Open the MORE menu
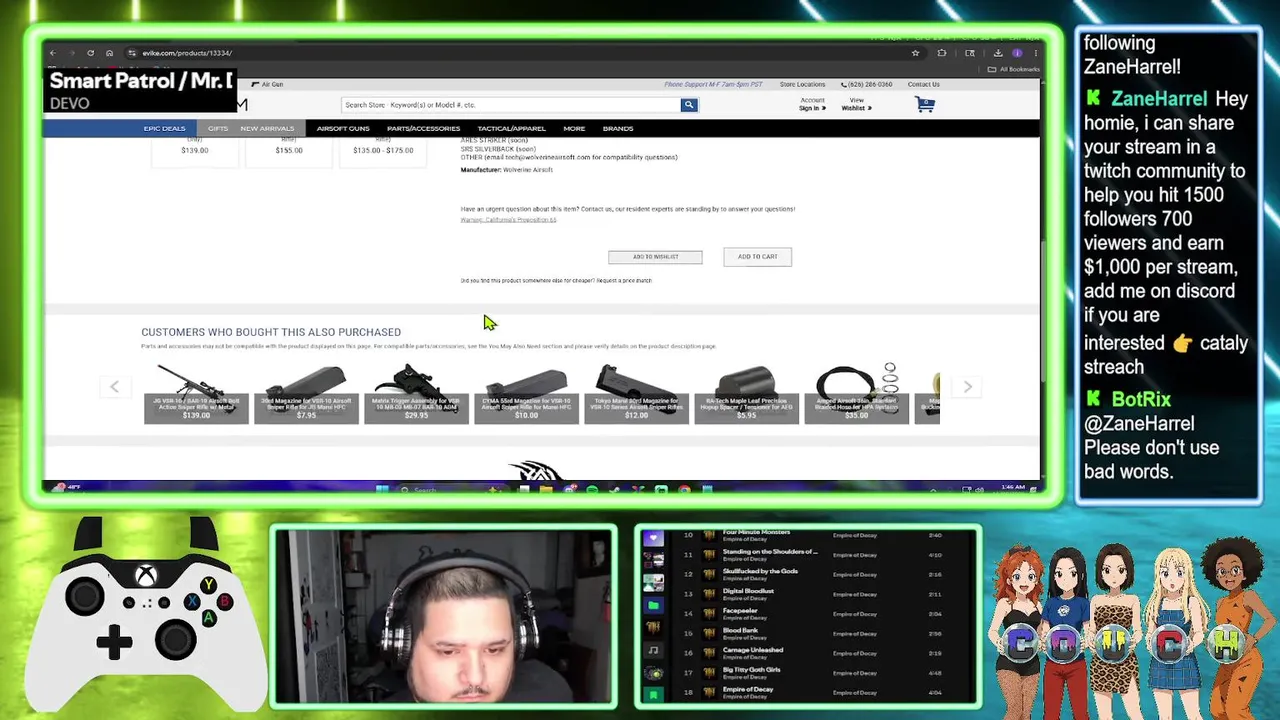The width and height of the screenshot is (1280, 720). point(574,128)
